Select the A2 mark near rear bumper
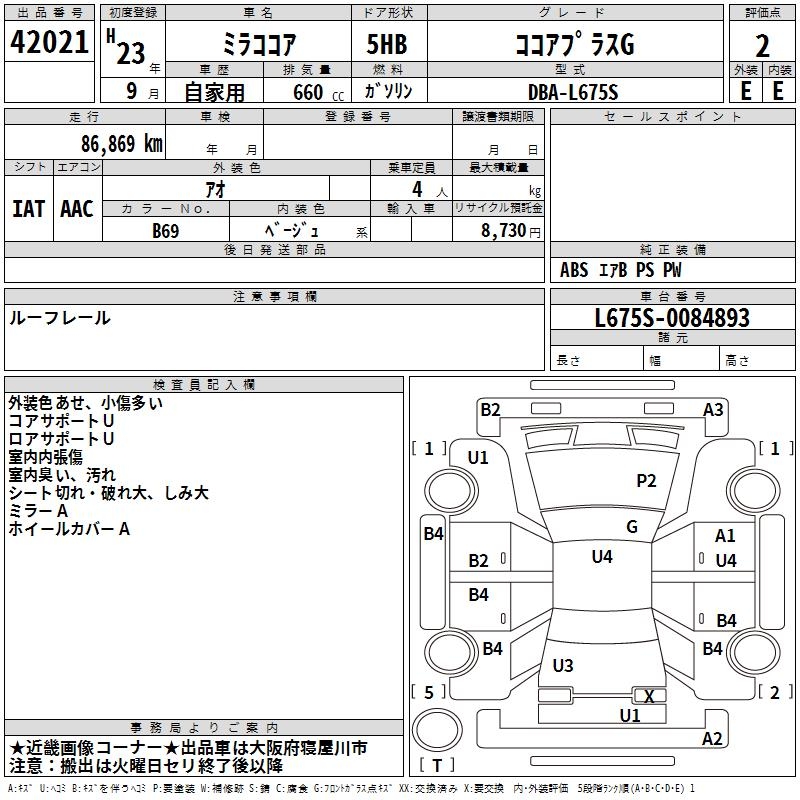 point(712,739)
